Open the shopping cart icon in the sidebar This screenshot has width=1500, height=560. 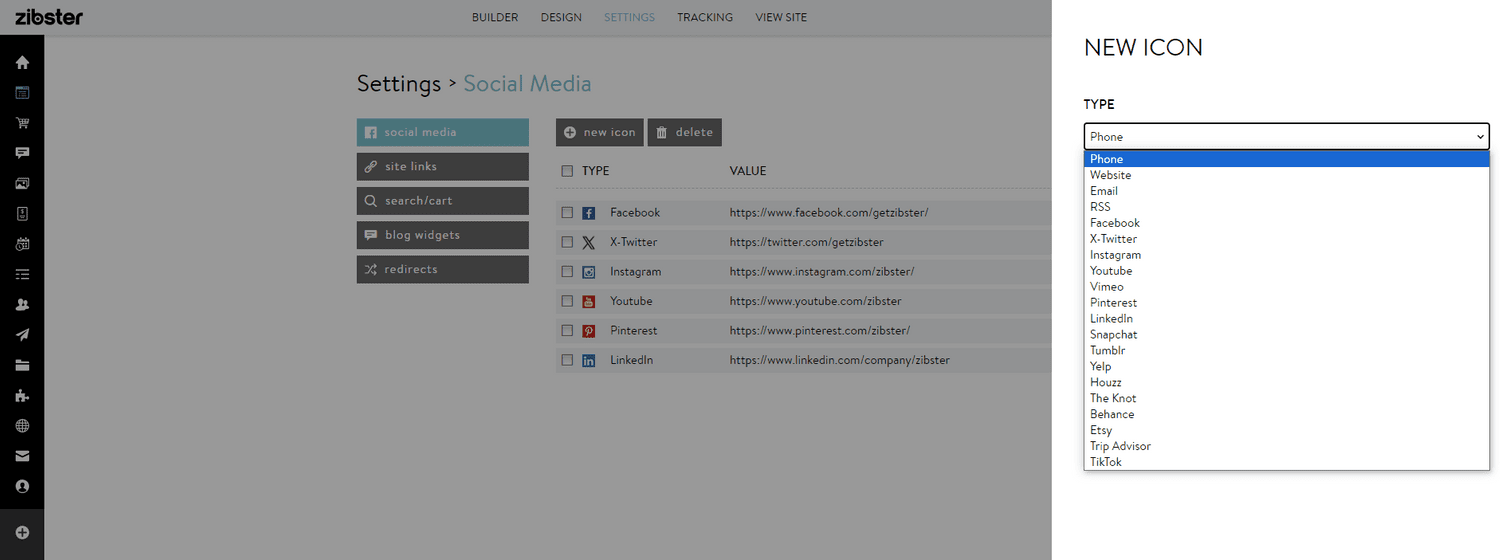(x=22, y=123)
